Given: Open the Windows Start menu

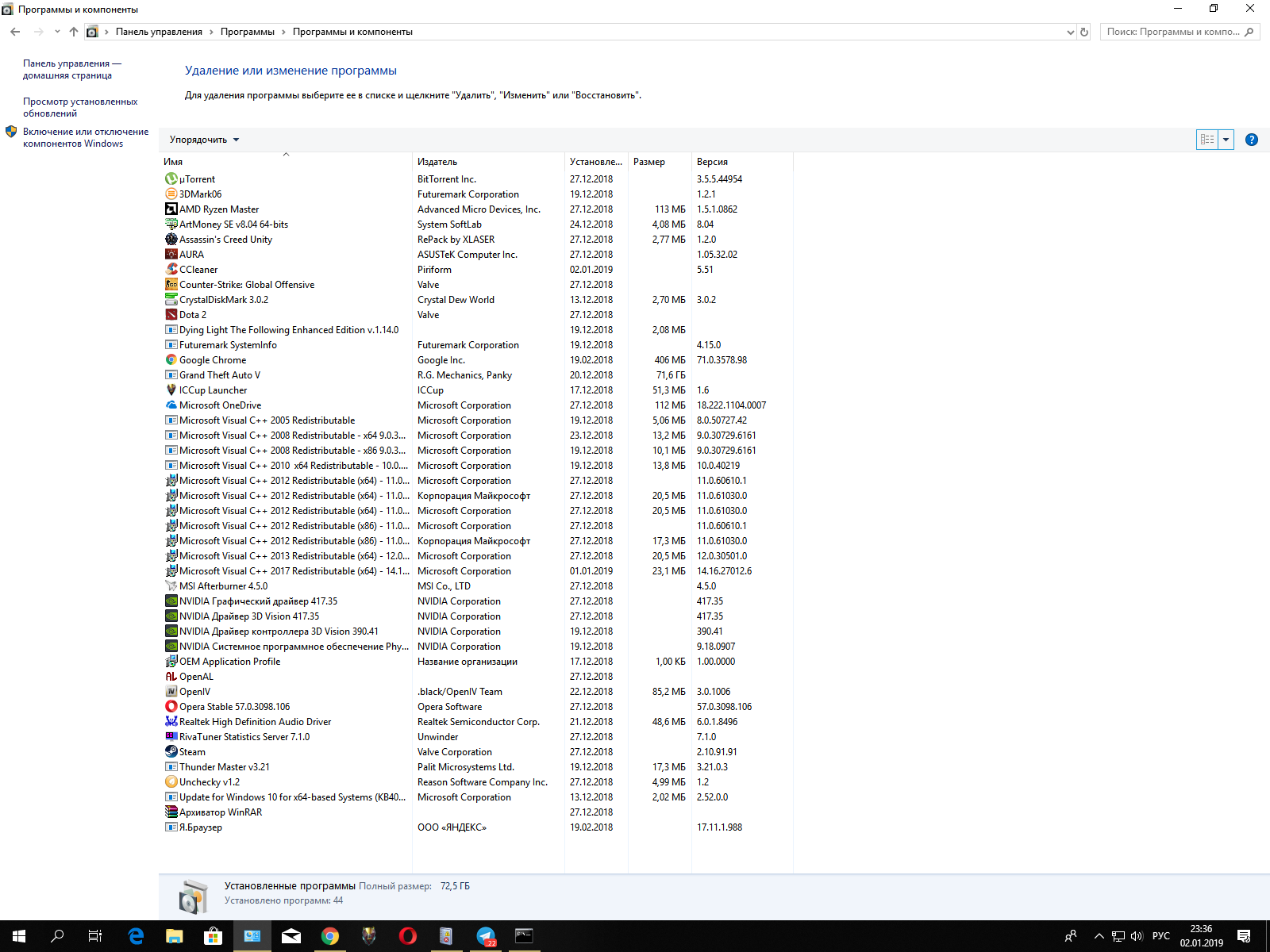Looking at the screenshot, I should click(19, 936).
